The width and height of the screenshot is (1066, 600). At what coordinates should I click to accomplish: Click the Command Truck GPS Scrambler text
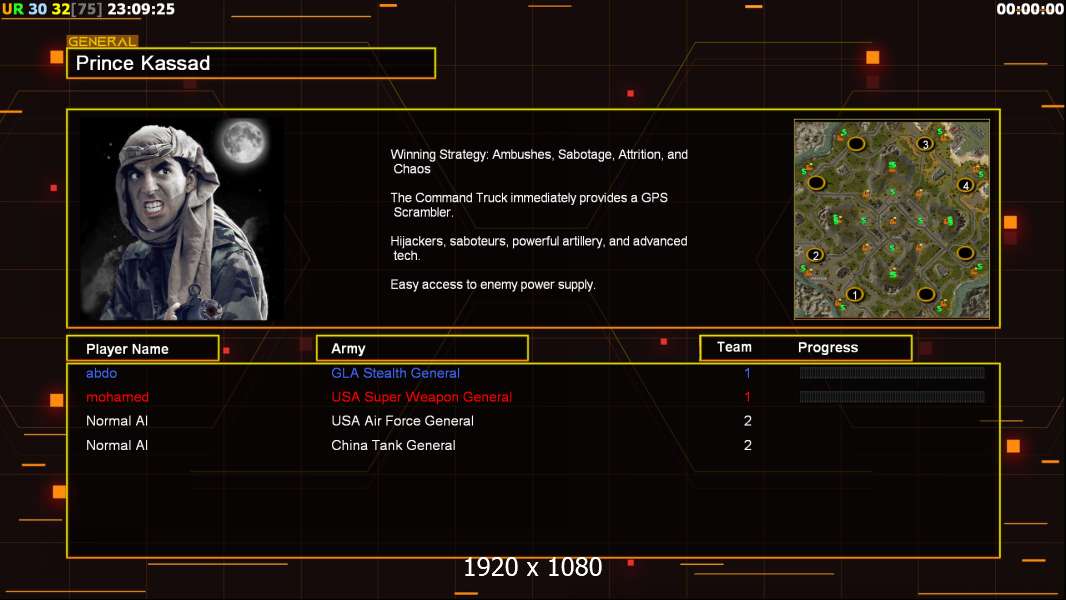[529, 205]
